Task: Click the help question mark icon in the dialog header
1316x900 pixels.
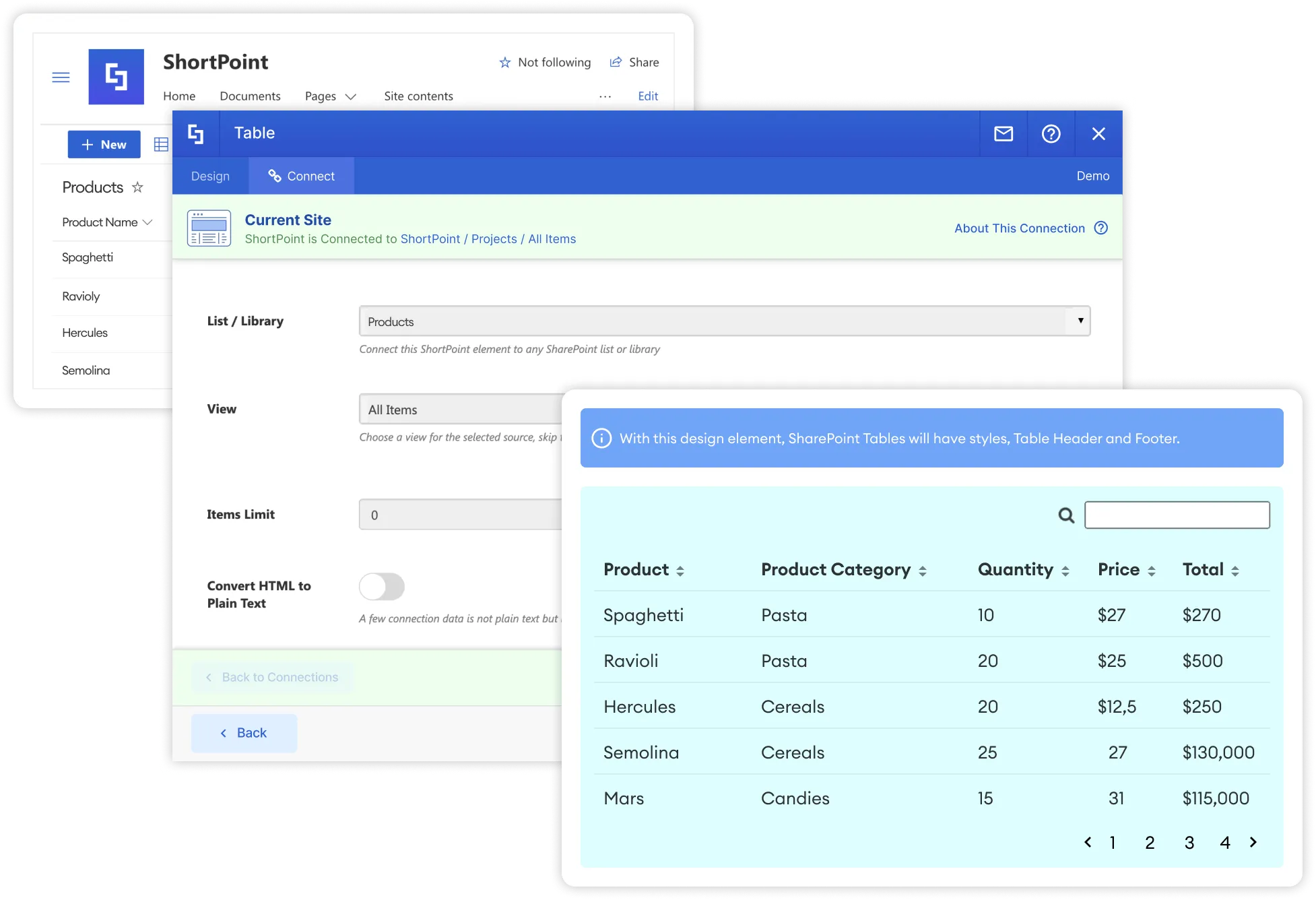Action: click(1051, 133)
